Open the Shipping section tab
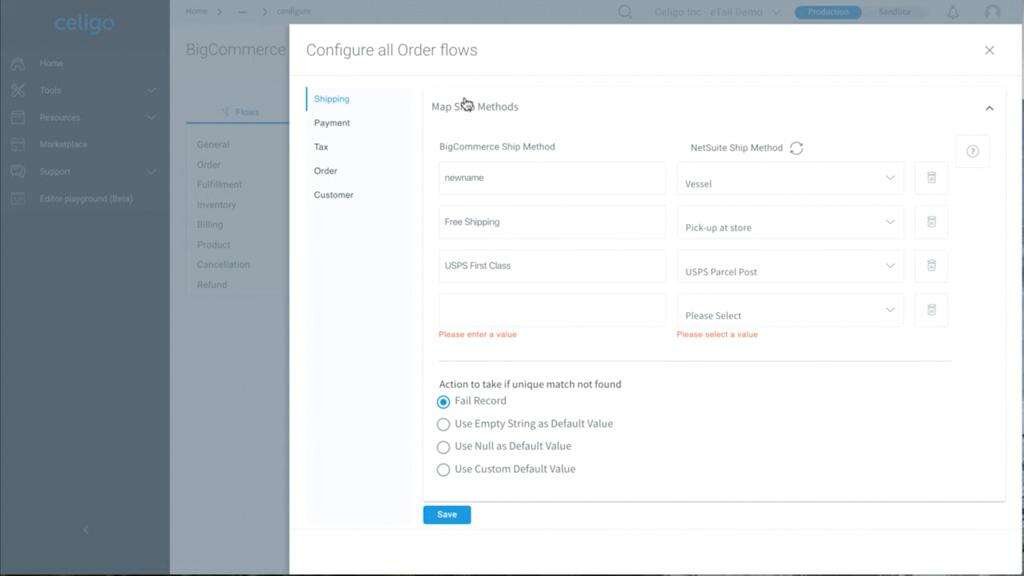Screen dimensions: 1024x576 tap(331, 99)
